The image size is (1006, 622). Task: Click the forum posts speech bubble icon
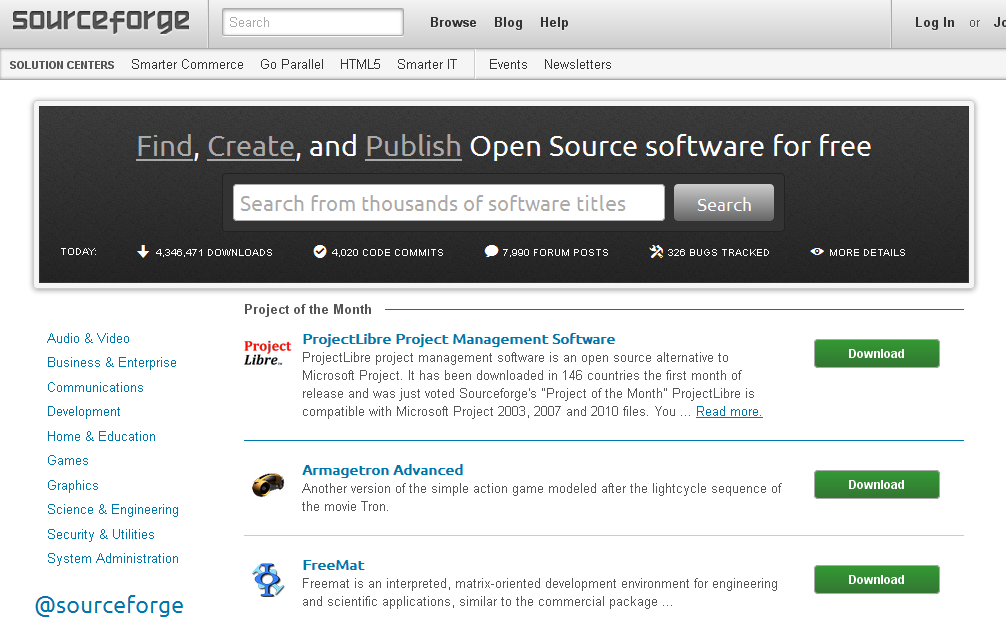(x=491, y=252)
